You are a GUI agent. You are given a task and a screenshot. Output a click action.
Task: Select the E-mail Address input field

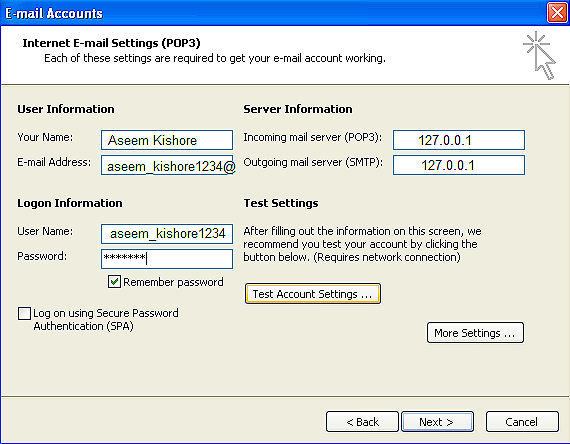(x=167, y=165)
